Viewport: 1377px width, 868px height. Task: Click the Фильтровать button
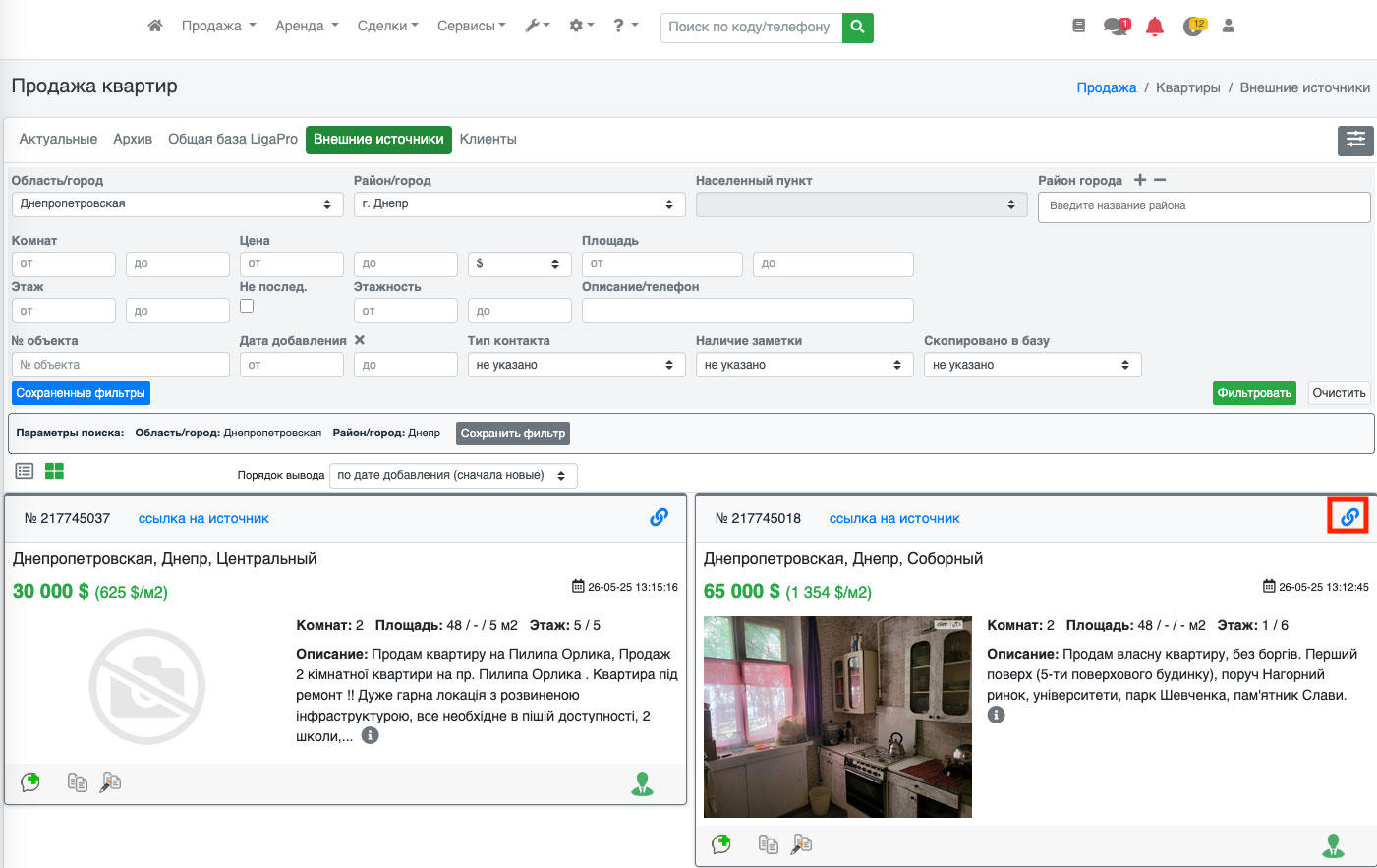(1253, 393)
